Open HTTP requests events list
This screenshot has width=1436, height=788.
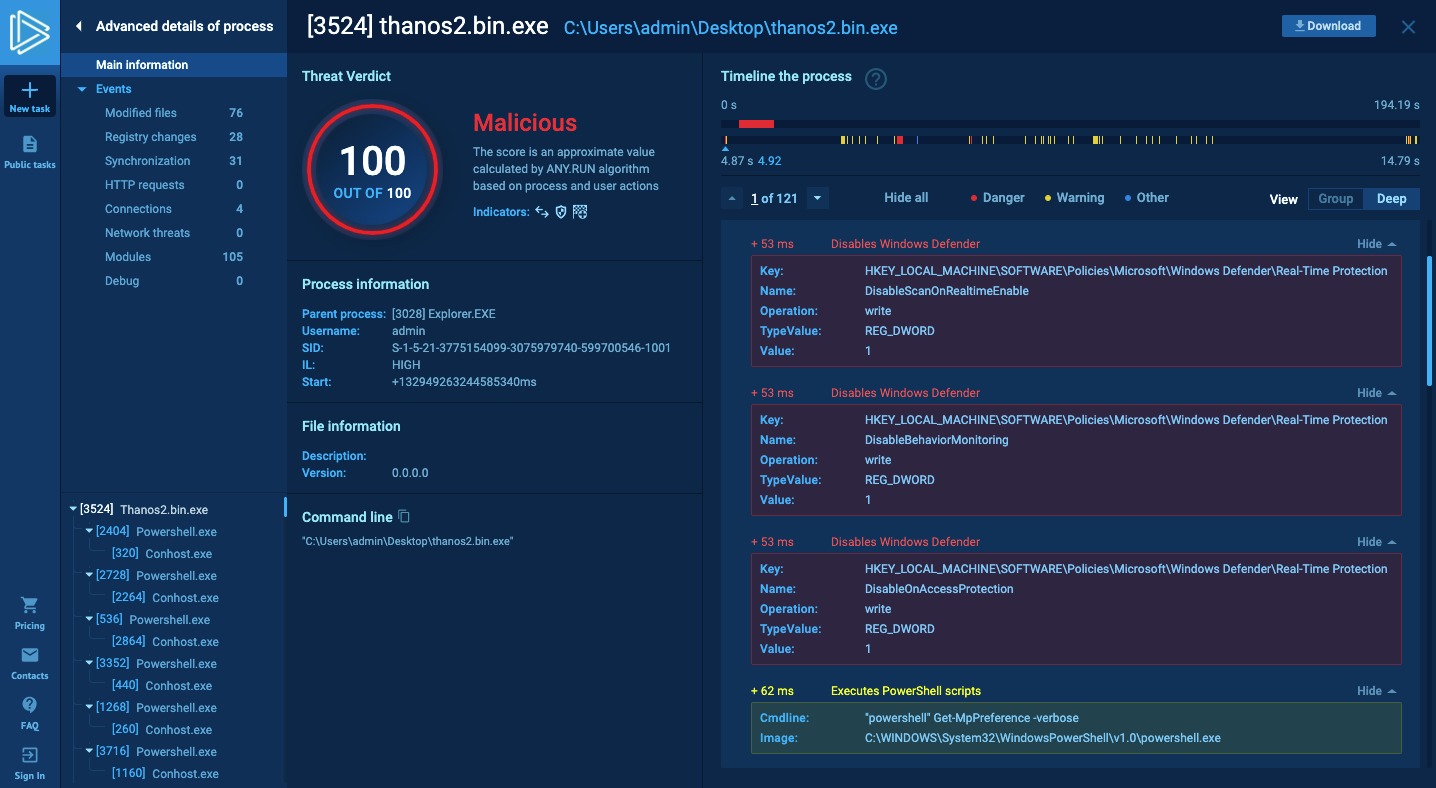174,185
